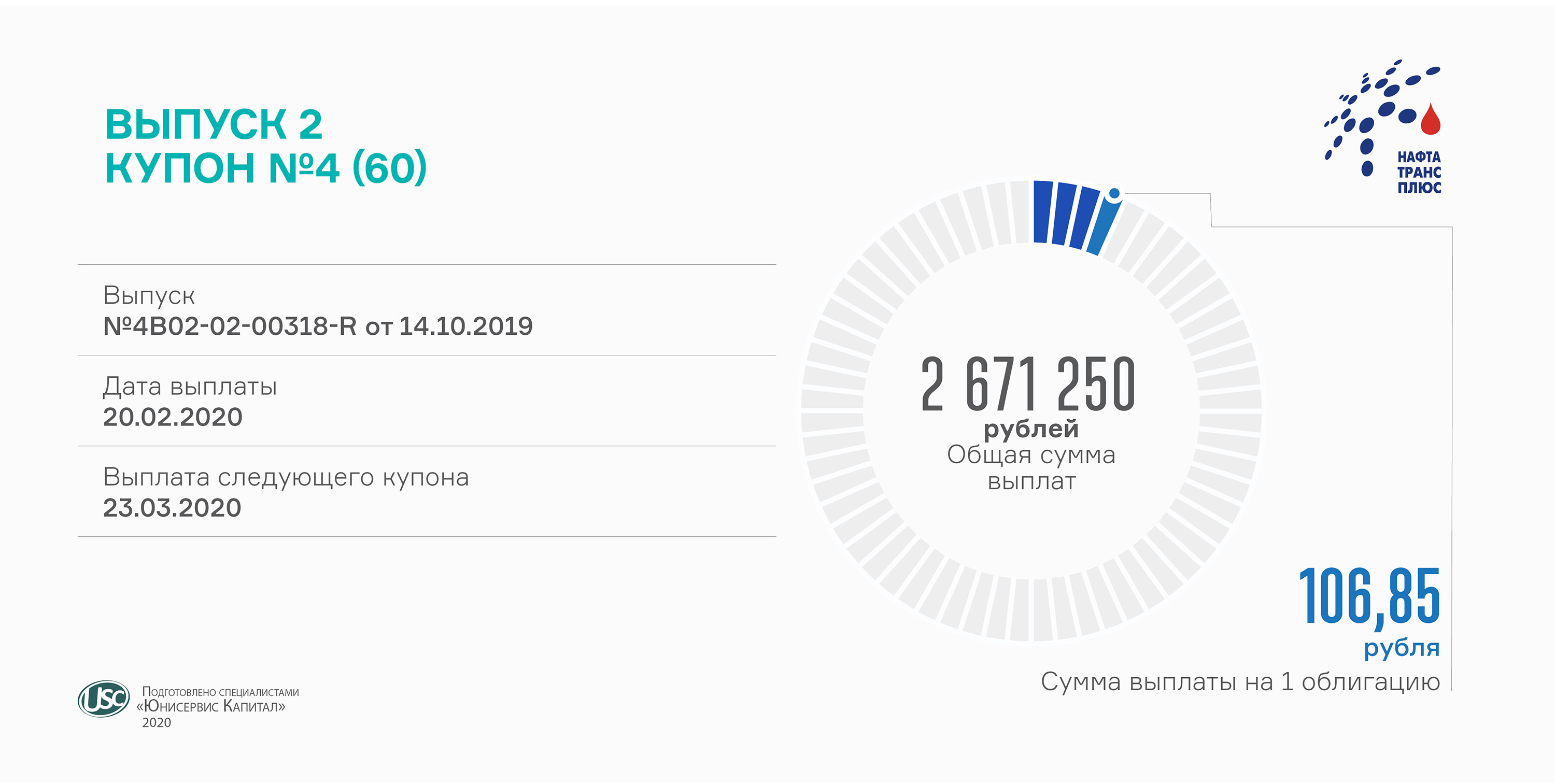The image size is (1555, 784).
Task: Click the КУПОН №4 (60) title
Action: (x=265, y=168)
